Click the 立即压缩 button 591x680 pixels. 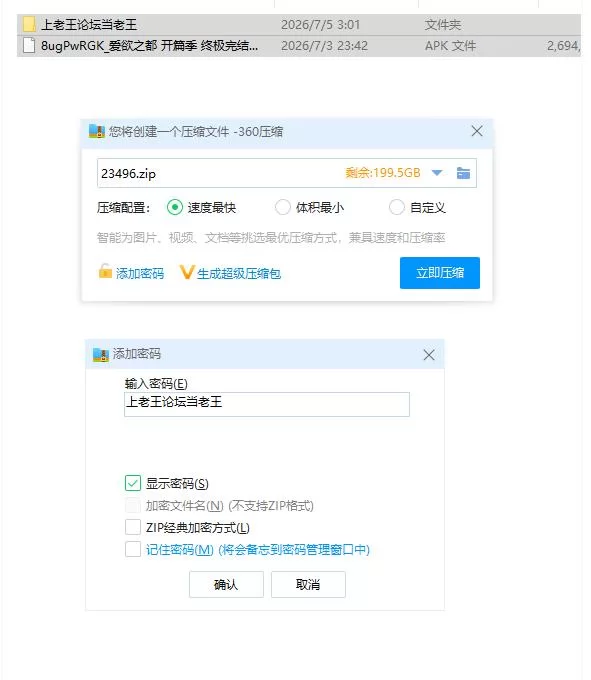click(440, 273)
